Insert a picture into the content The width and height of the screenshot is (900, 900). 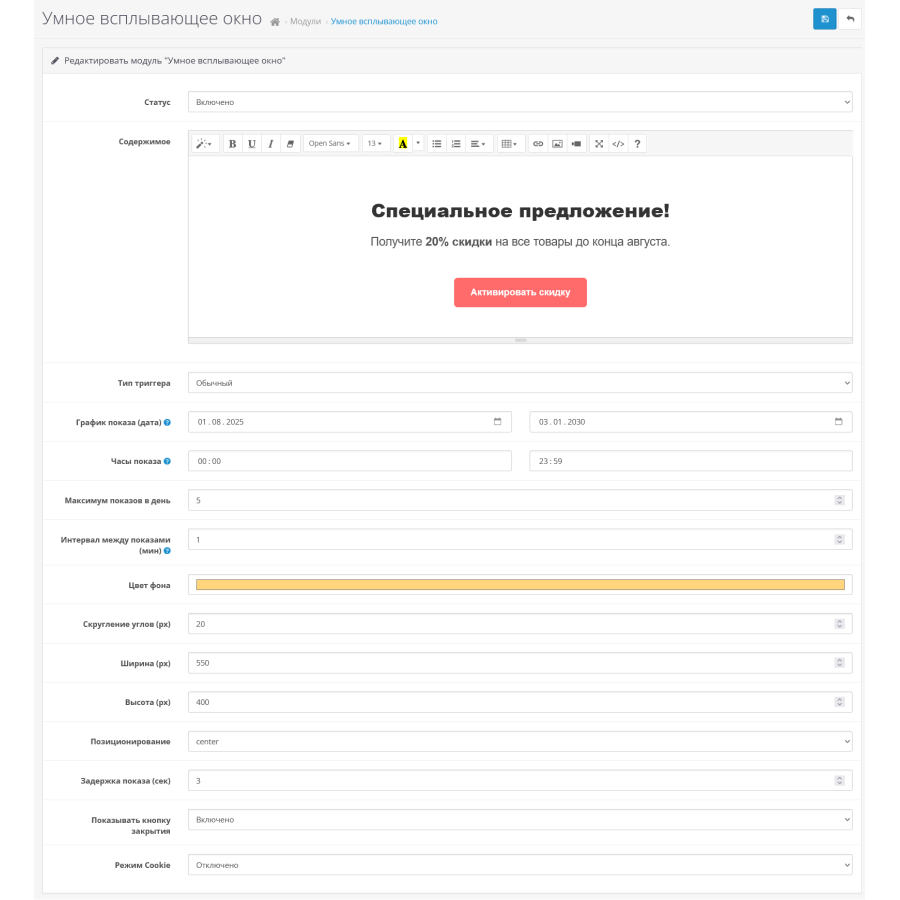coord(557,143)
